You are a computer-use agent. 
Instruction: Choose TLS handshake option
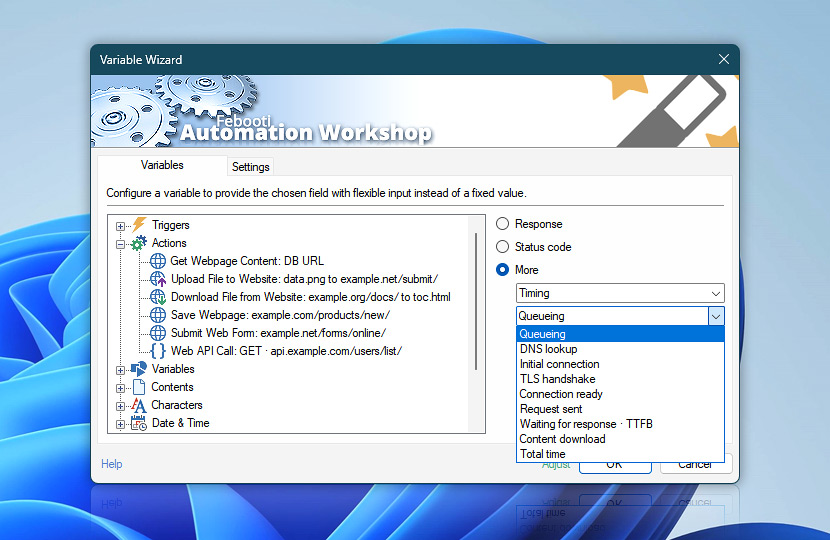[x=620, y=379]
